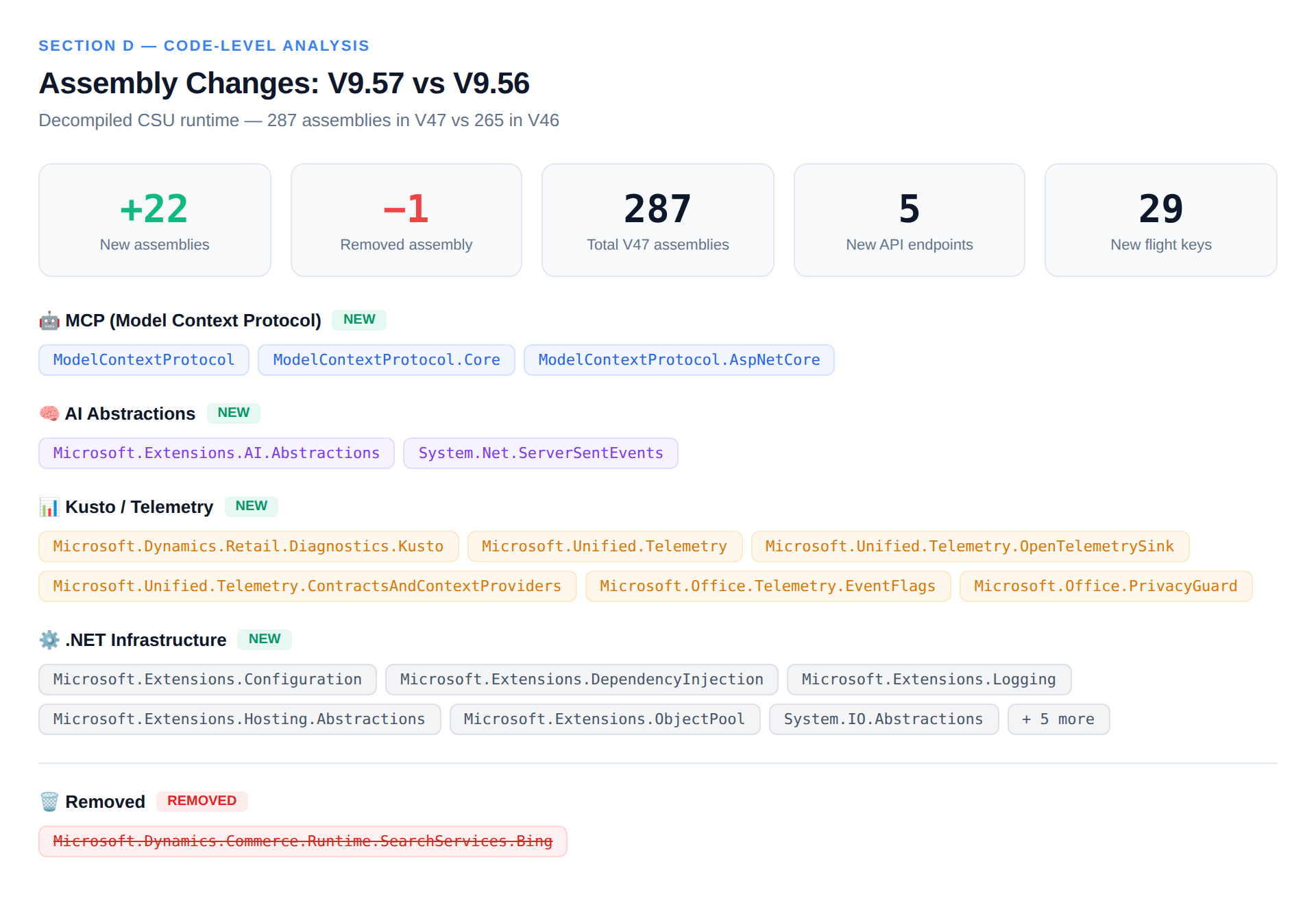Click the Microsoft.Office.PrivacyGuard chip
Viewport: 1316px width, 923px height.
point(1106,586)
